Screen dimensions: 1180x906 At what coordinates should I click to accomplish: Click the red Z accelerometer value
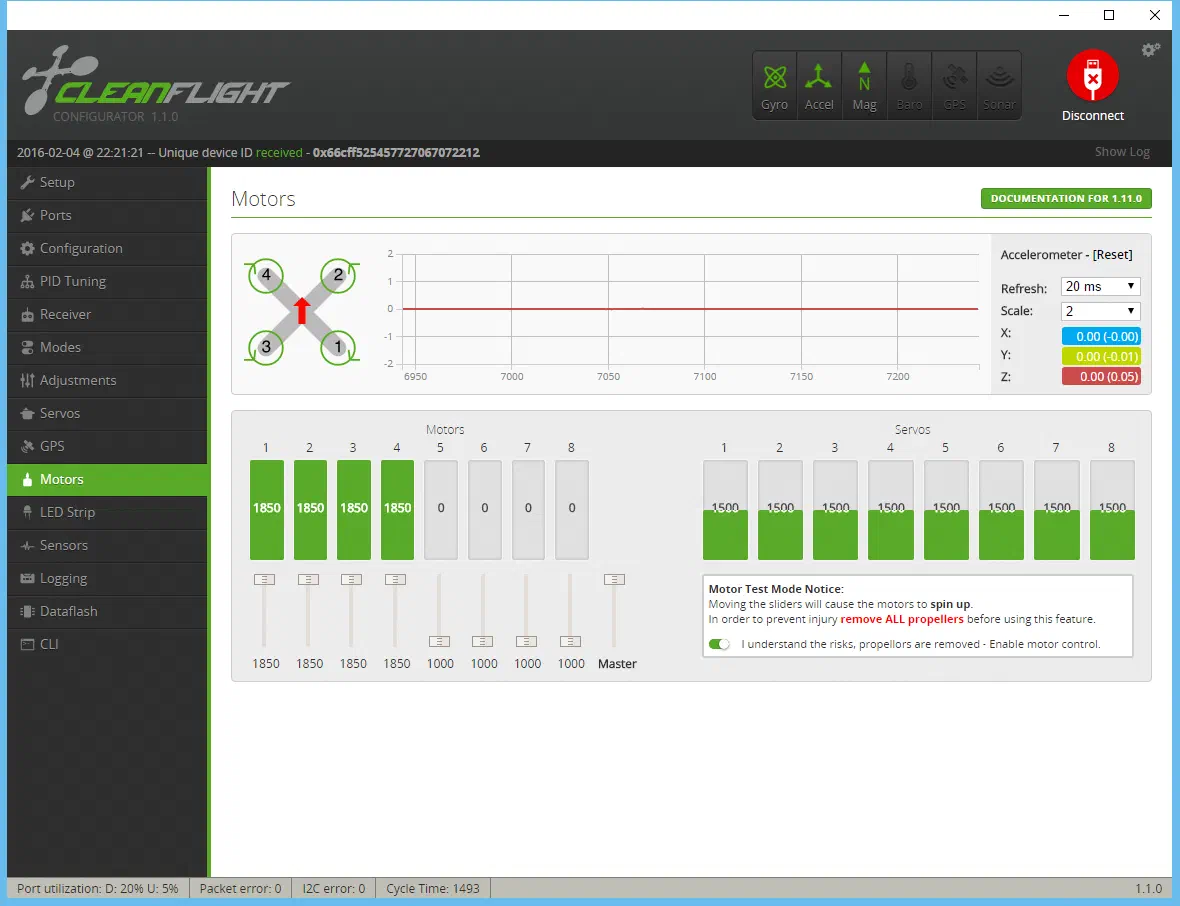pos(1101,377)
